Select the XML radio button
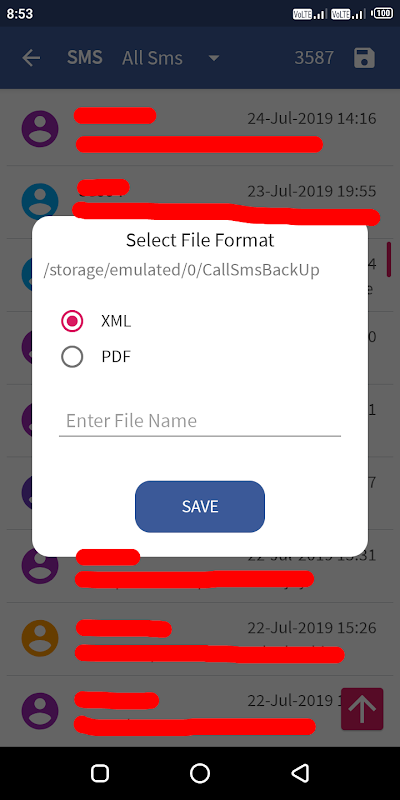The height and width of the screenshot is (800, 400). 72,321
